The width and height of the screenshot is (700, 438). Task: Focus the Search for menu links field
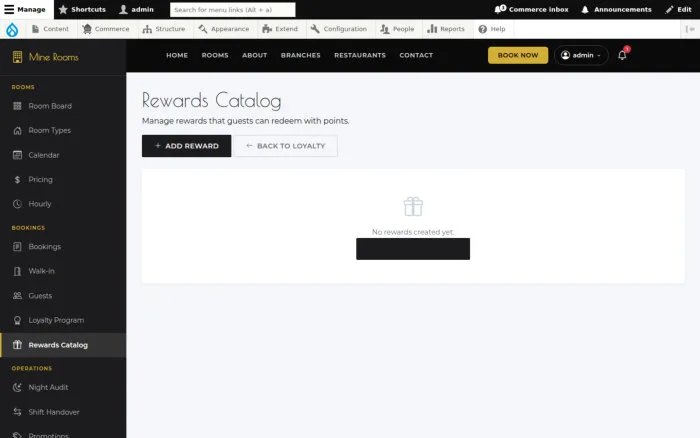(233, 9)
